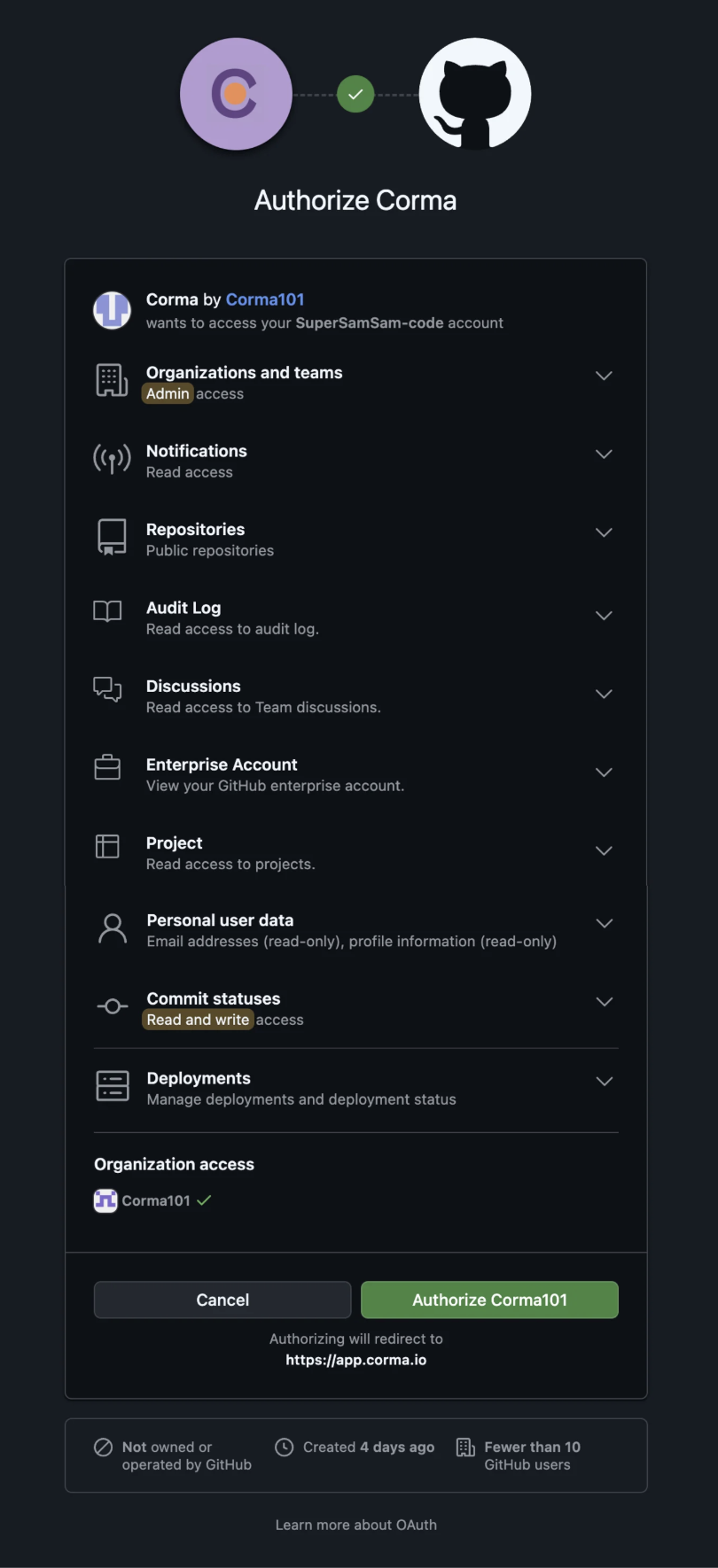Click the Discussions speech bubbles icon

coord(108,689)
